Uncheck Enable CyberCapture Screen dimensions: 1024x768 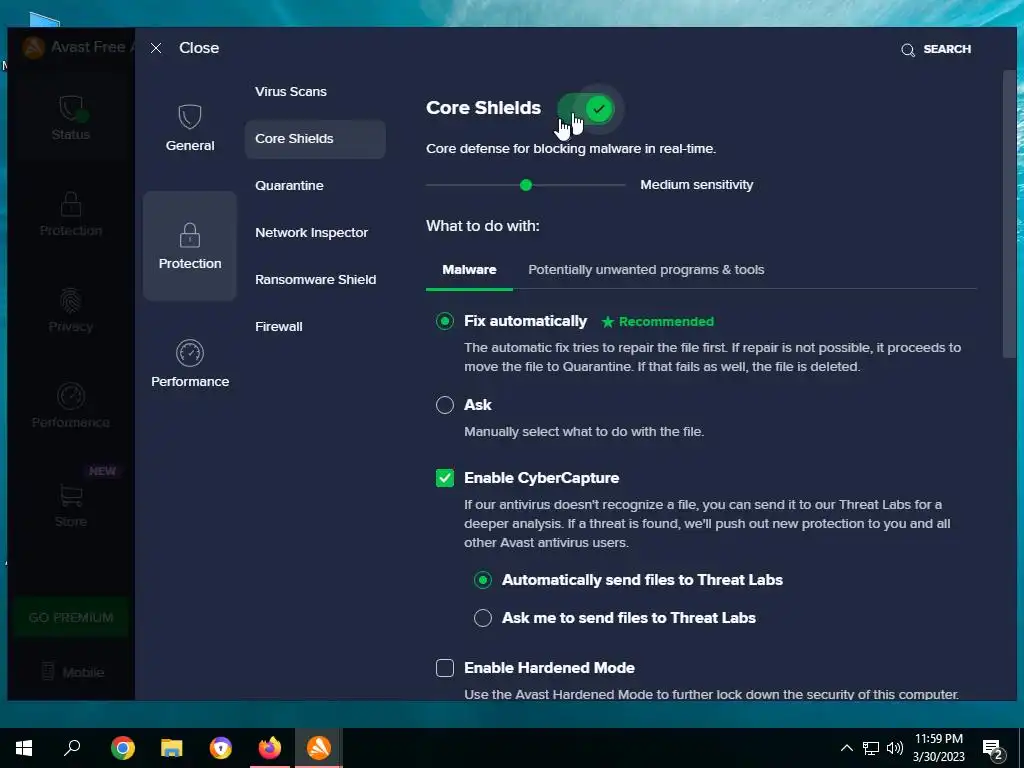[x=445, y=478]
